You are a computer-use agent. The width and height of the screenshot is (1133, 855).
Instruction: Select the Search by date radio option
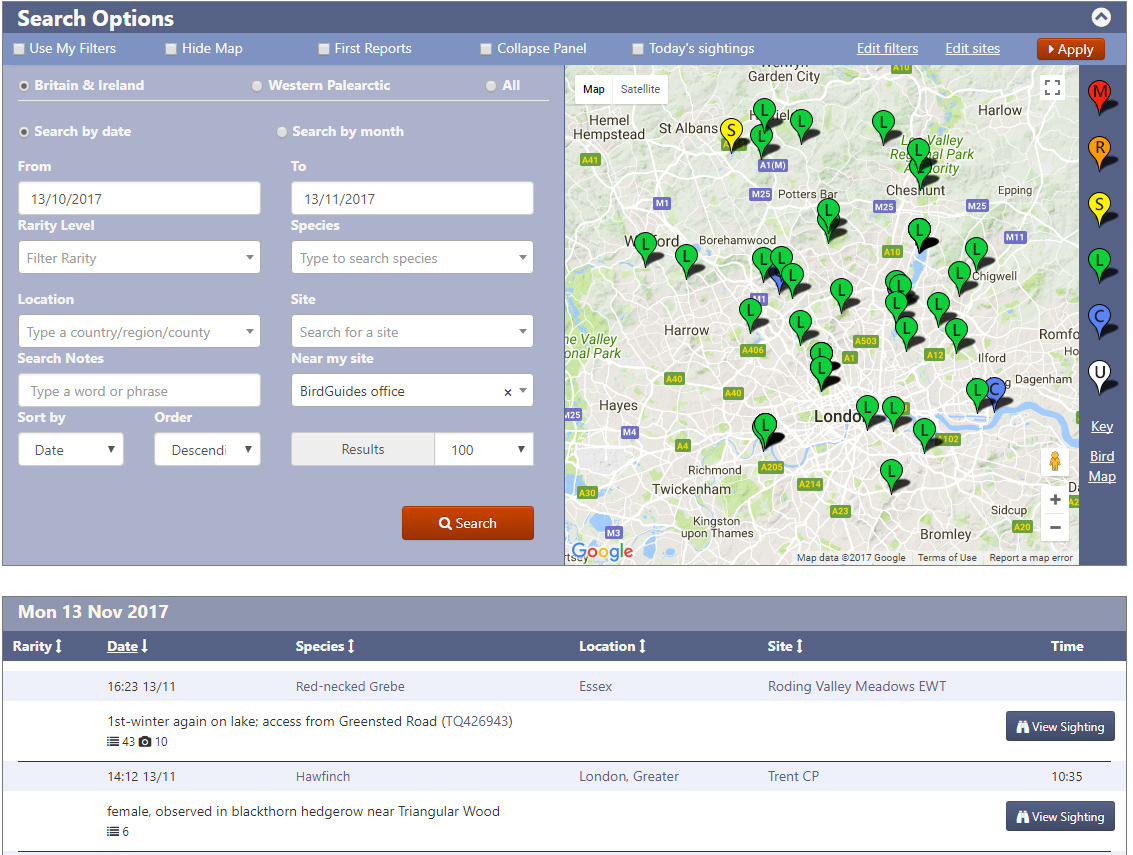[x=24, y=132]
